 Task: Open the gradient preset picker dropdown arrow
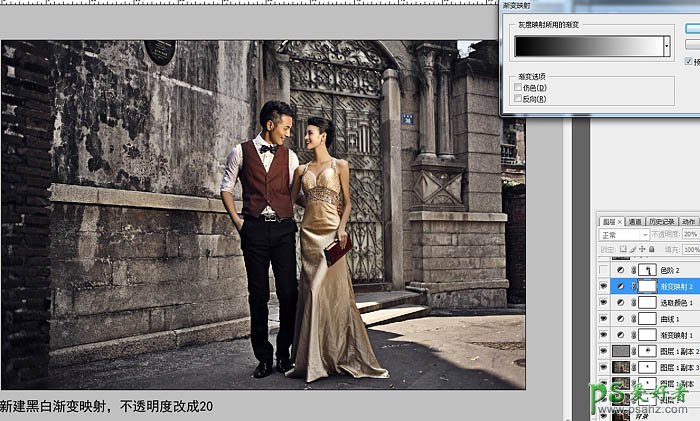(667, 46)
